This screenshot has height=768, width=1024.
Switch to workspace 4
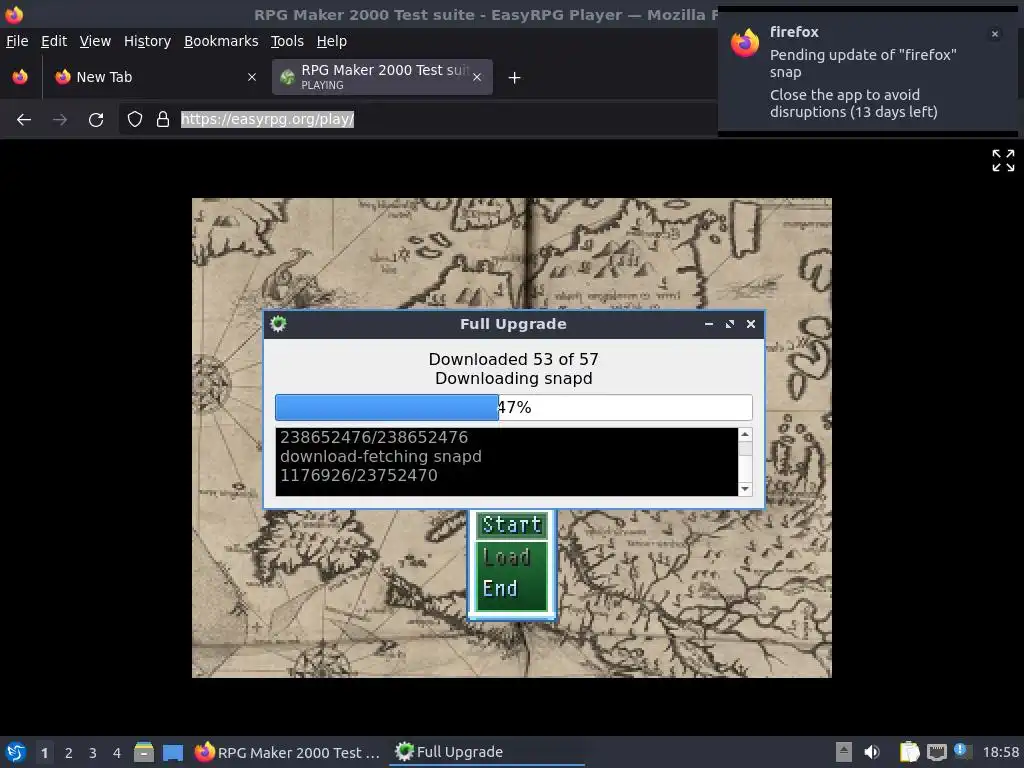click(117, 753)
